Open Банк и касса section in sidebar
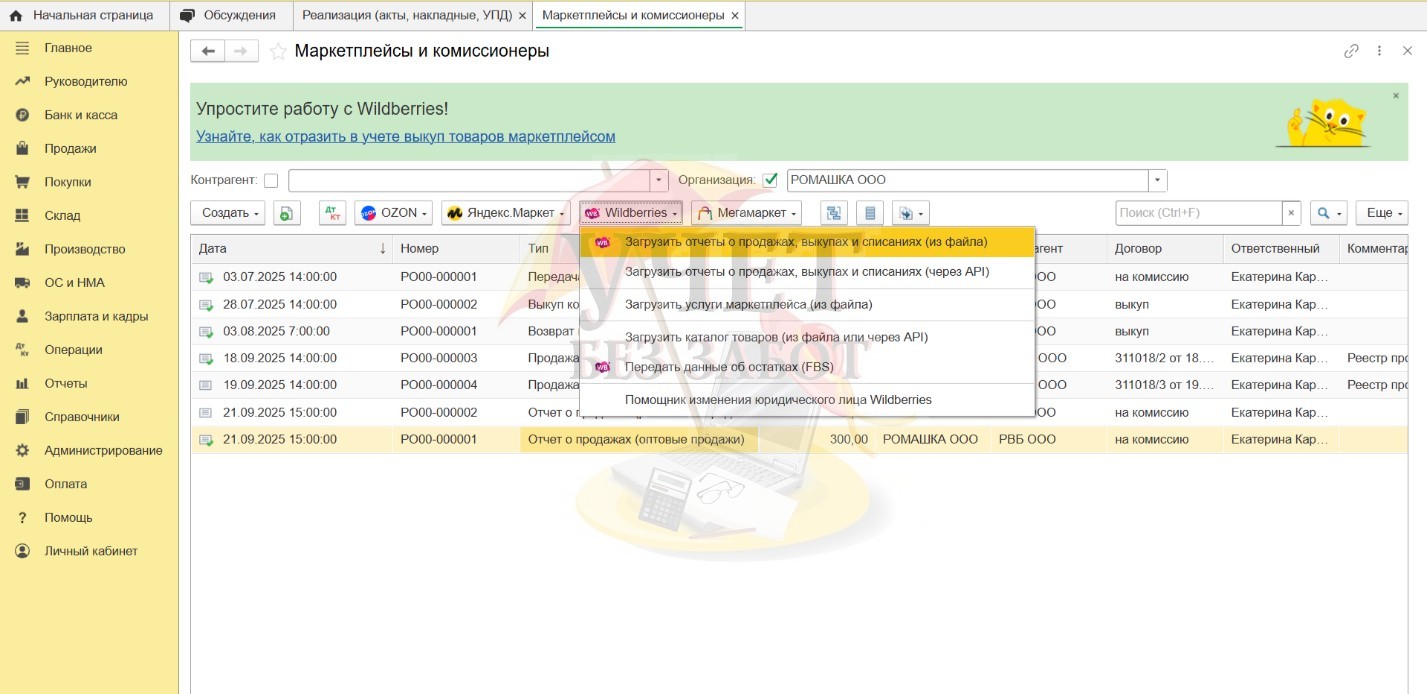Screen dimensions: 1427x694 80,115
